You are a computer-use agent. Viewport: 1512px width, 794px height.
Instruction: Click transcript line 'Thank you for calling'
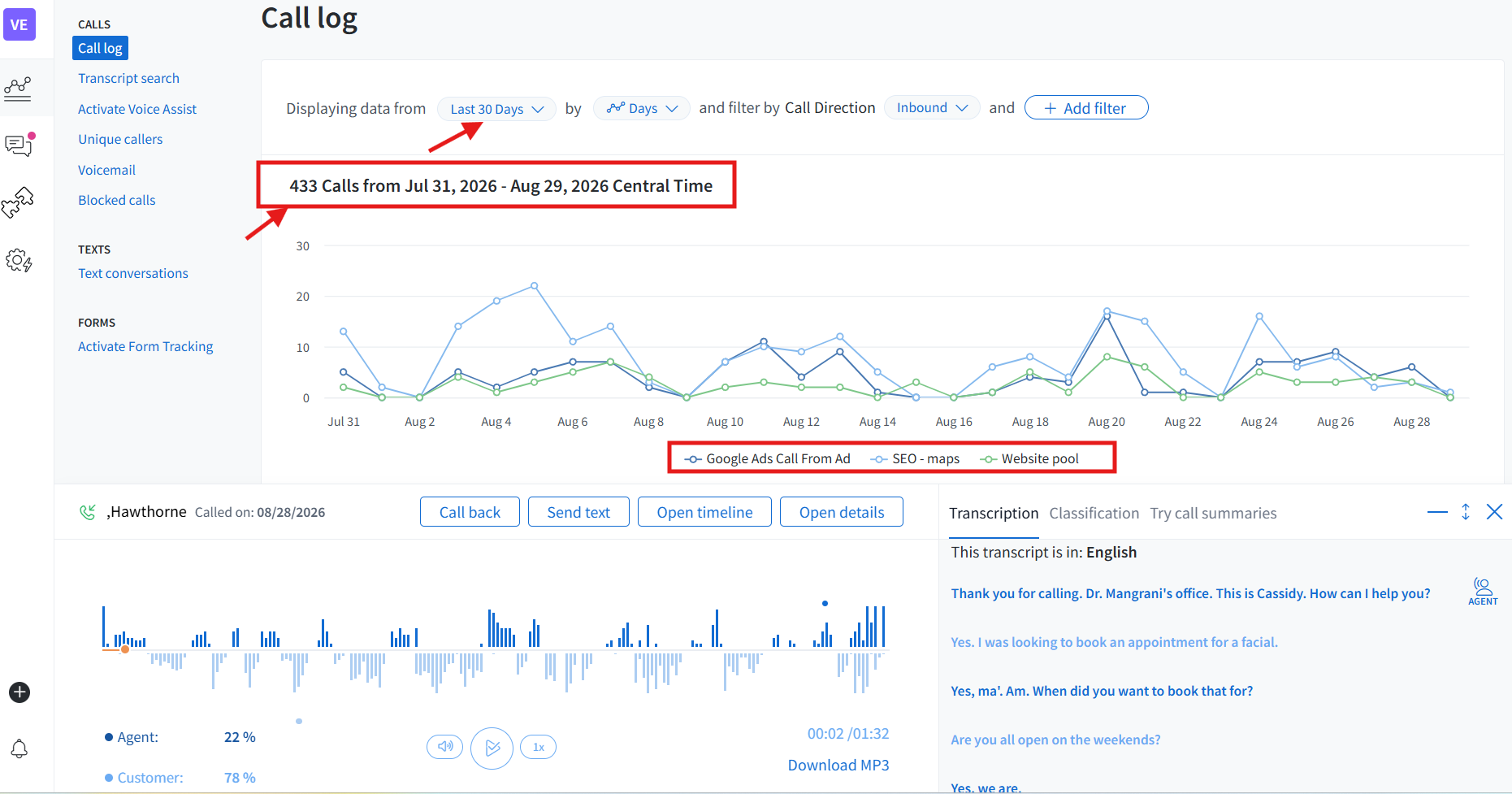pos(1190,593)
